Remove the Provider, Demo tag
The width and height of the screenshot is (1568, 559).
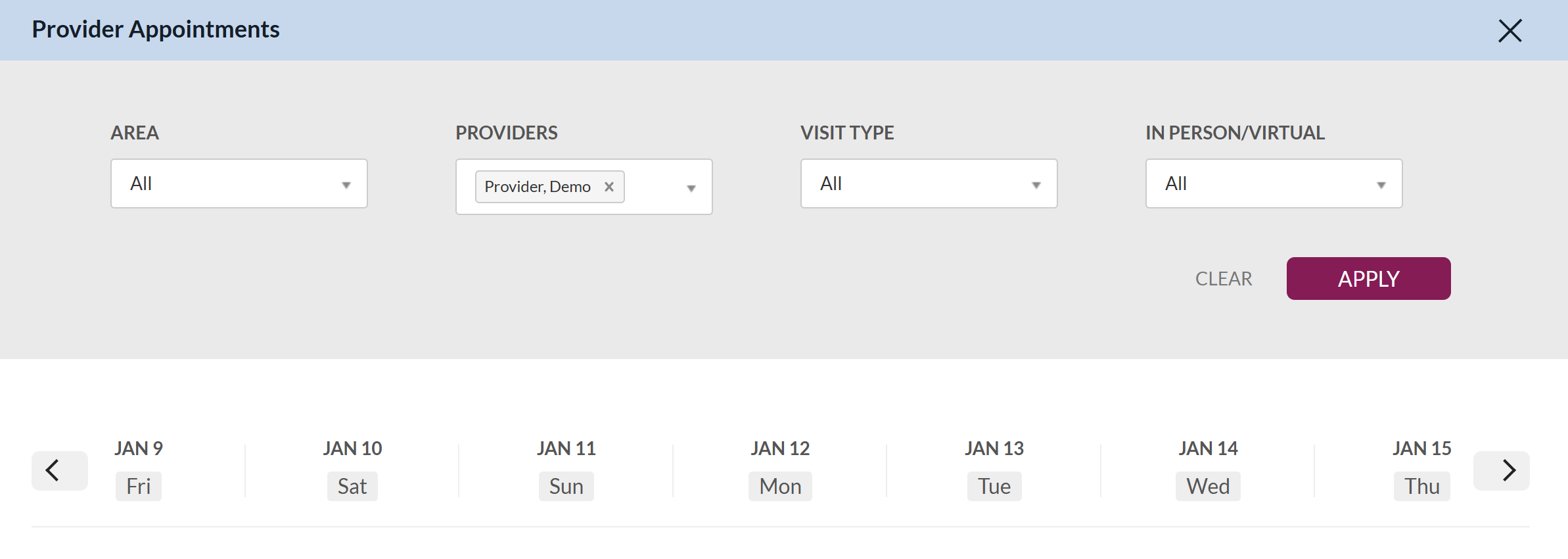coord(609,187)
